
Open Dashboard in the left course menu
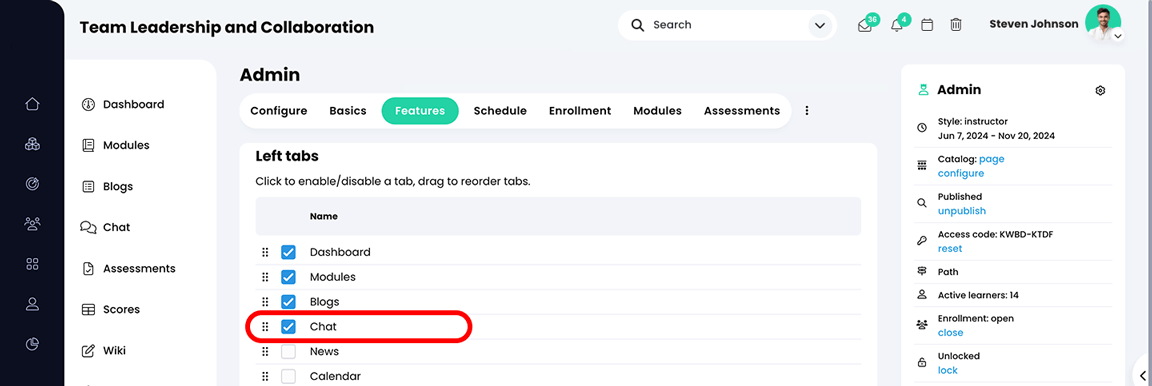point(123,104)
